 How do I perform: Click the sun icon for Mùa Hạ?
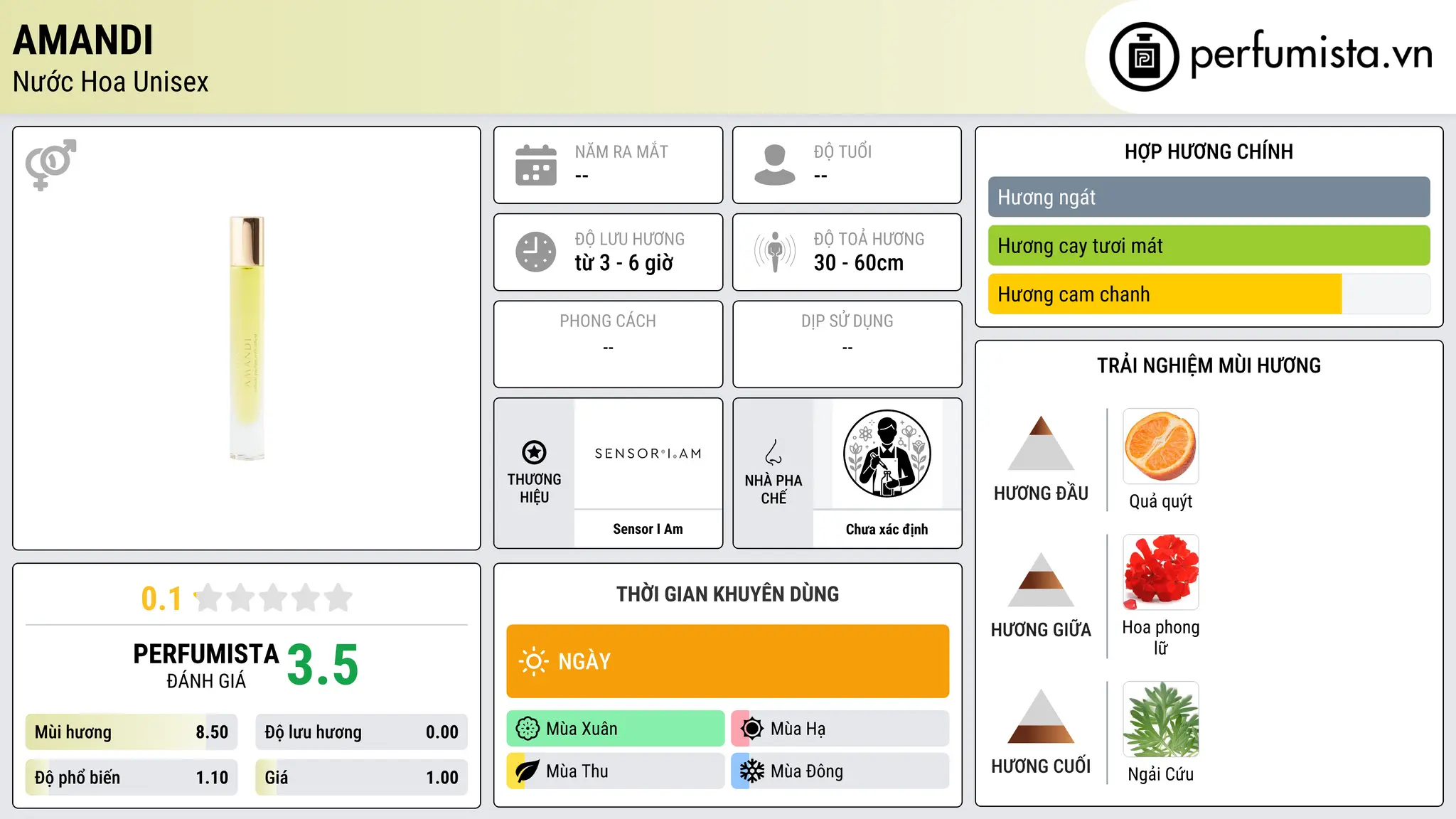pyautogui.click(x=752, y=729)
